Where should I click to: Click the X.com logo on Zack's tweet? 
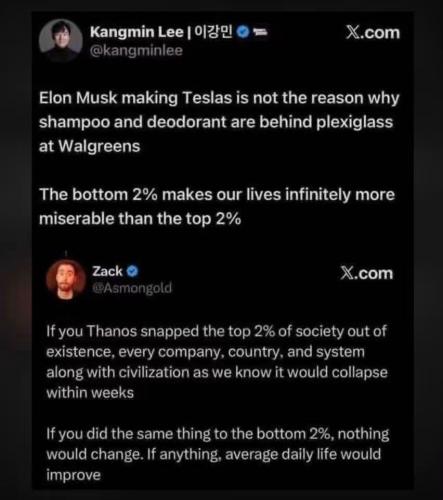click(367, 273)
